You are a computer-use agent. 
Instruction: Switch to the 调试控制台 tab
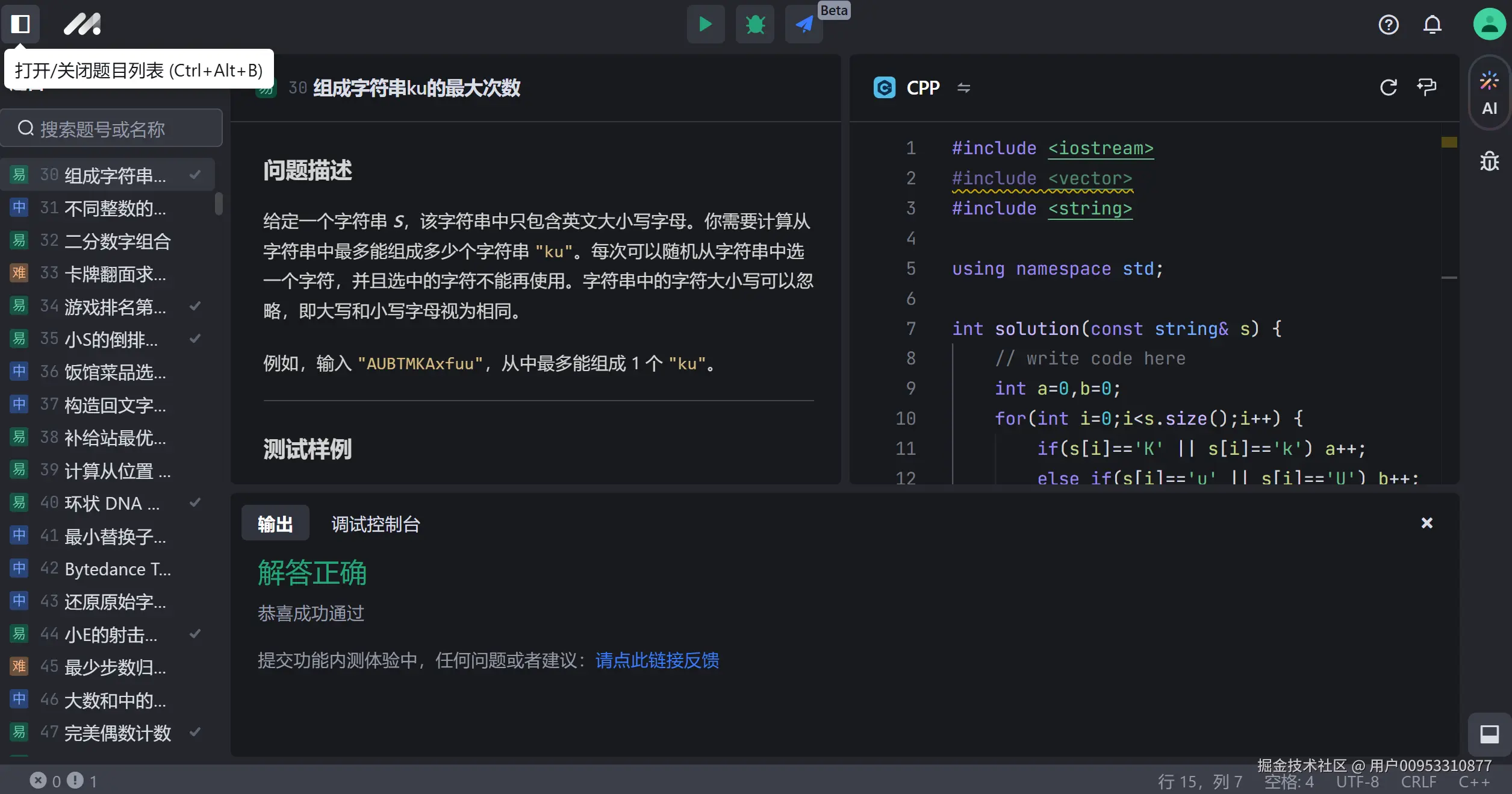tap(376, 524)
